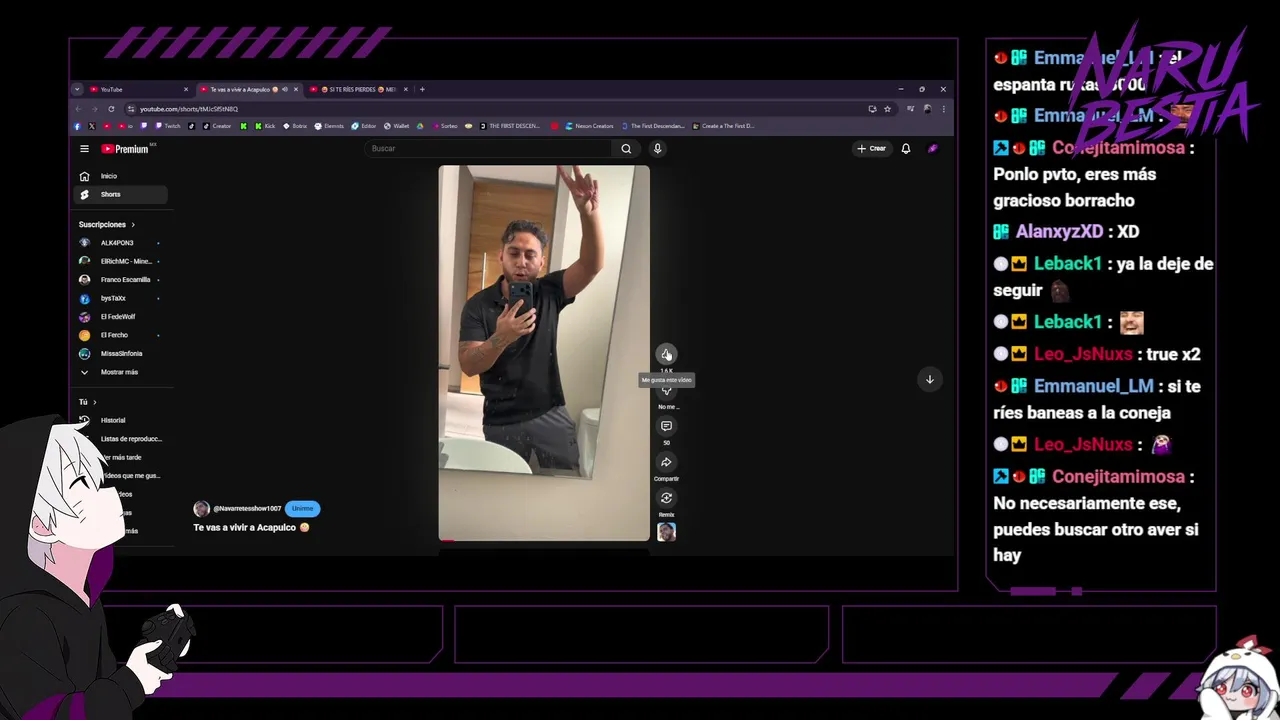This screenshot has height=720, width=1280.
Task: Click the address bar URL
Action: pos(189,109)
